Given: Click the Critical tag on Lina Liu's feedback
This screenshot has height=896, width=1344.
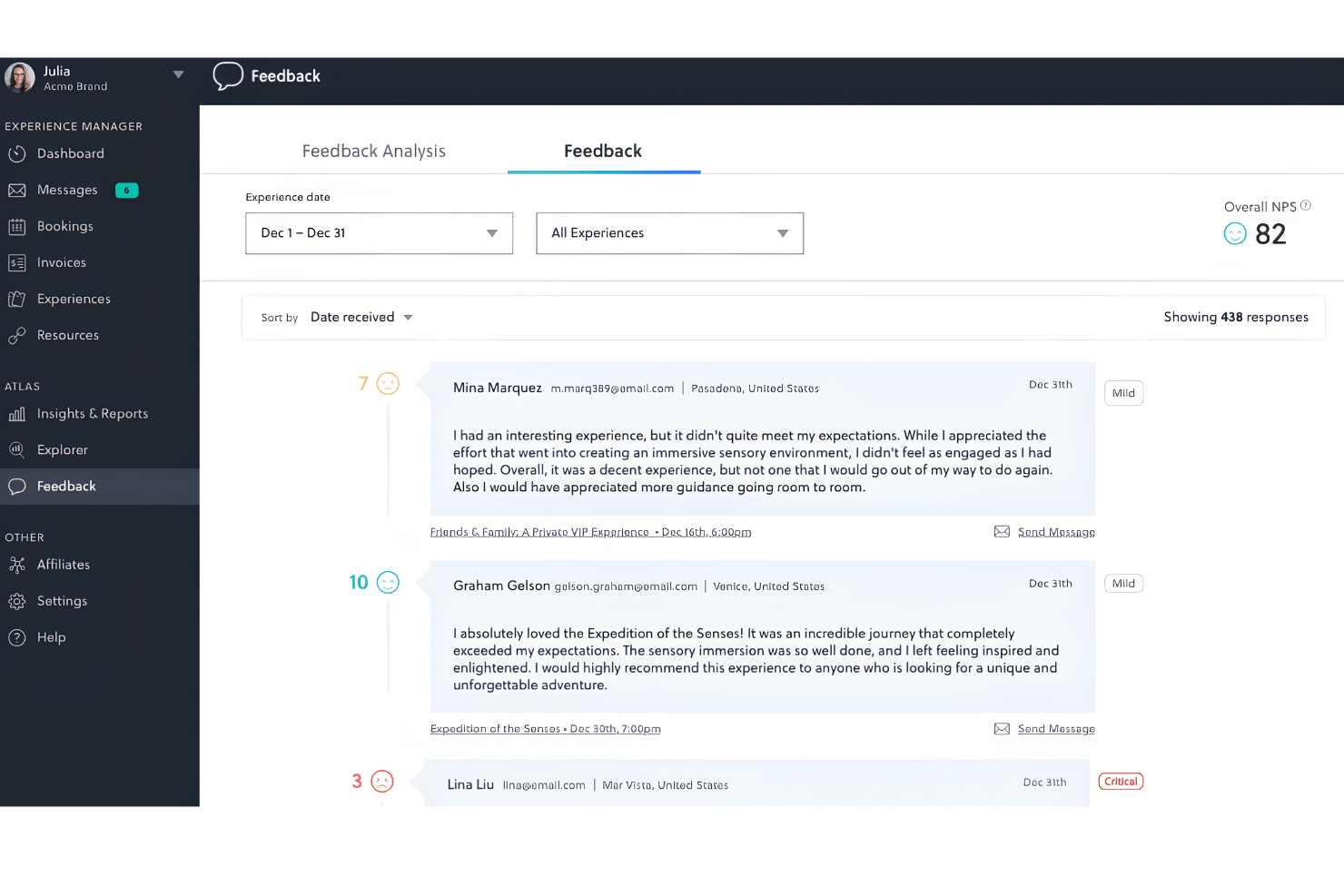Looking at the screenshot, I should click(1121, 782).
